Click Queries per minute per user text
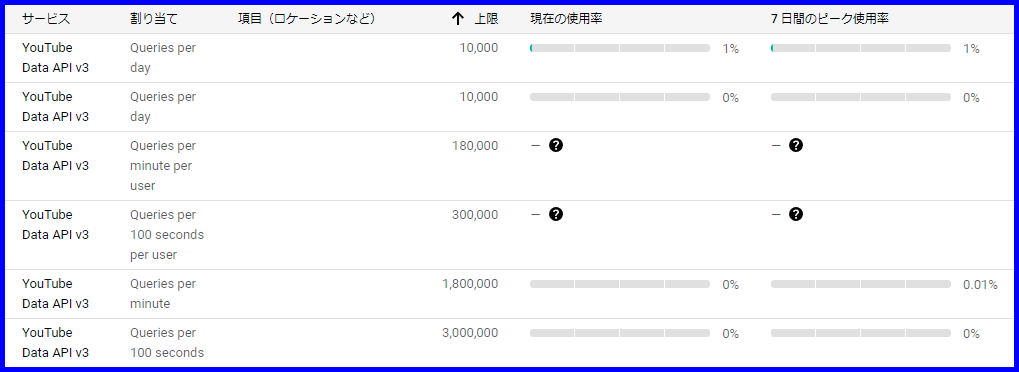The height and width of the screenshot is (372, 1019). [162, 166]
